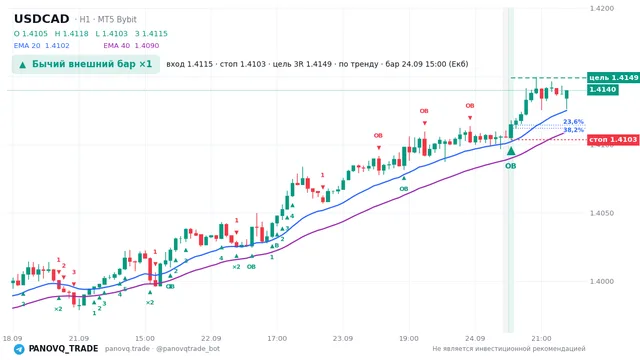Open the @panovqtrade_bot link
This screenshot has height=360, width=640.
click(x=188, y=349)
